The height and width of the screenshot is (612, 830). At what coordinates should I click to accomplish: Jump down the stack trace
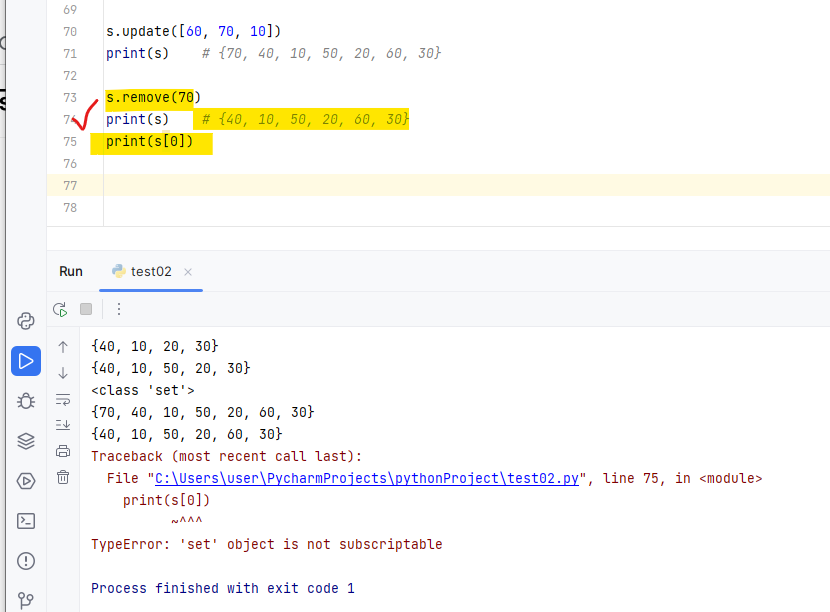[63, 373]
